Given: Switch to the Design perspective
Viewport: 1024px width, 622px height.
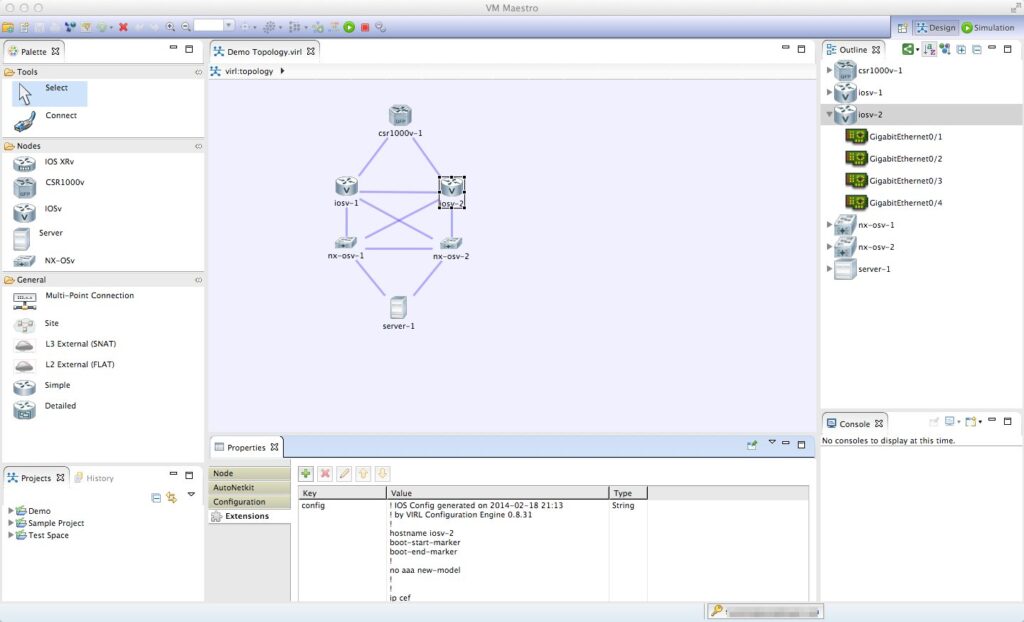Looking at the screenshot, I should coord(935,28).
